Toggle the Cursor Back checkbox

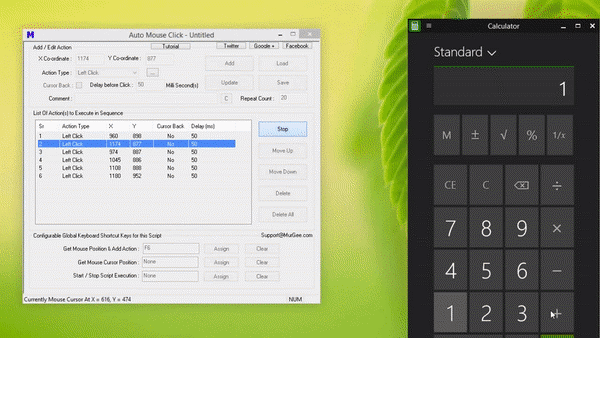point(79,85)
